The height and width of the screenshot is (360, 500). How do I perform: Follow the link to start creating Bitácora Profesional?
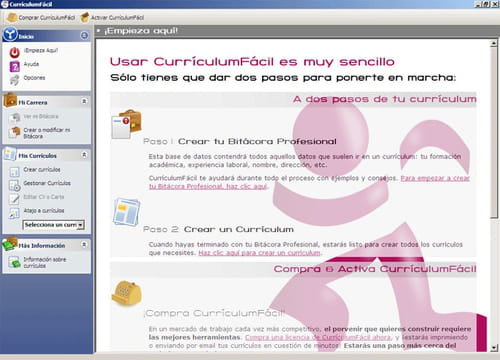pyautogui.click(x=309, y=182)
